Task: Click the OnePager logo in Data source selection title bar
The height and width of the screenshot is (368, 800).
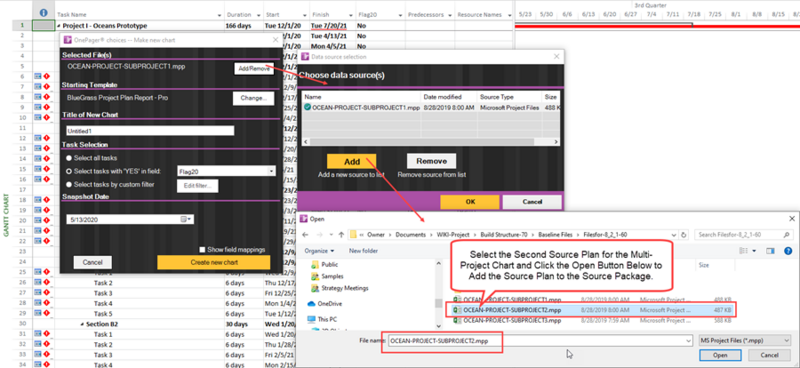Action: click(305, 57)
